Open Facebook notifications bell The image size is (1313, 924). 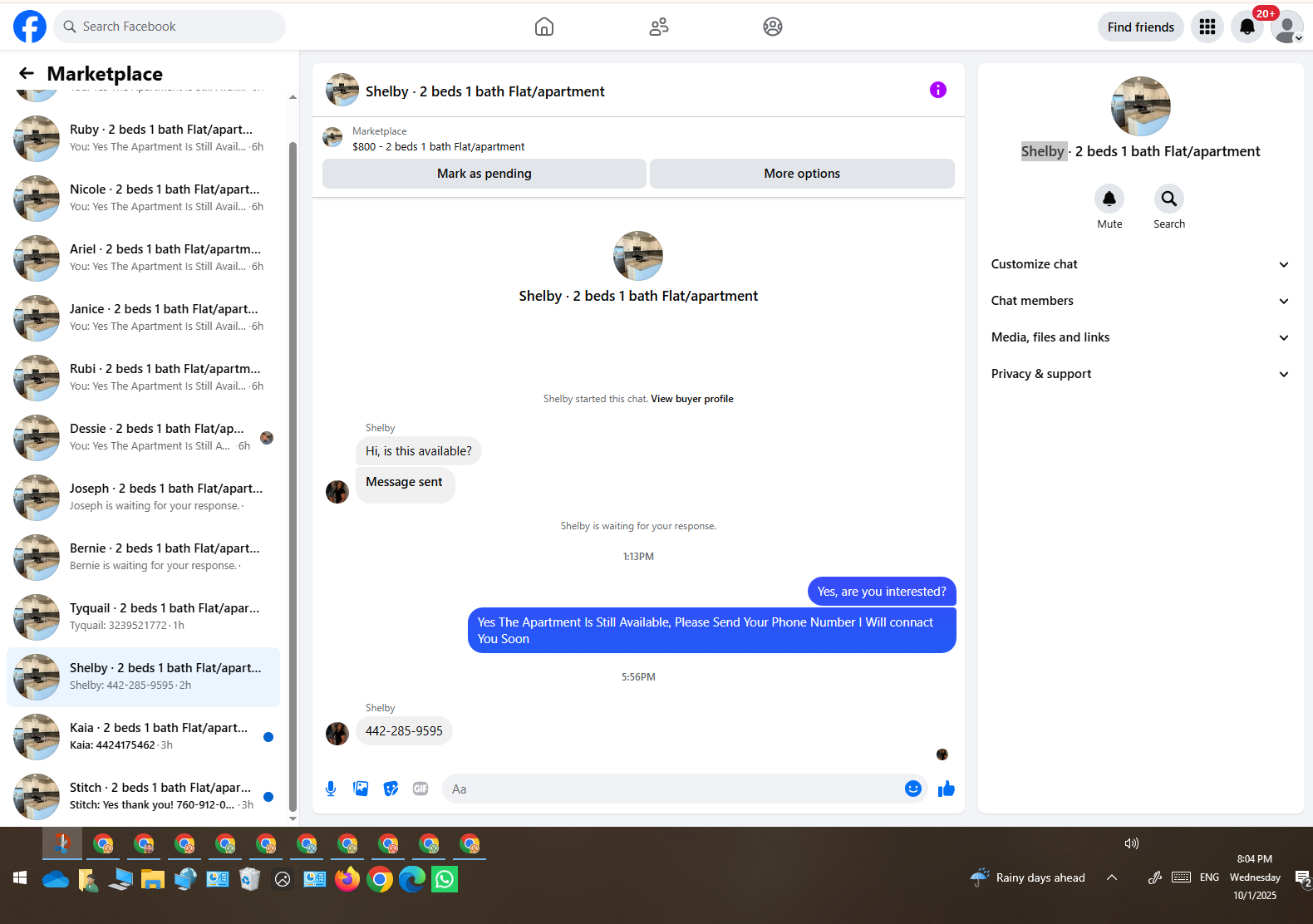(x=1247, y=27)
